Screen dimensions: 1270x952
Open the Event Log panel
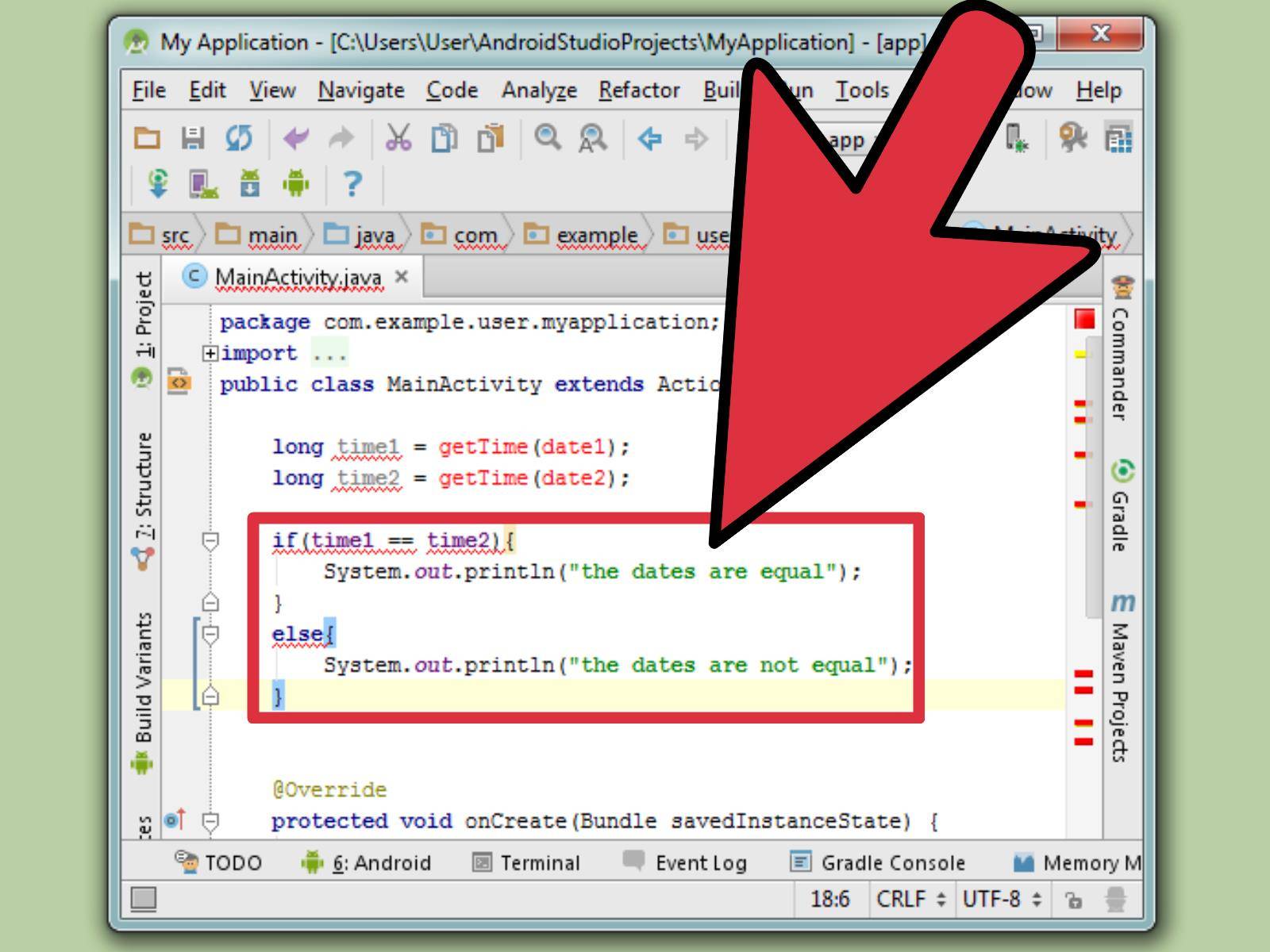pyautogui.click(x=685, y=862)
